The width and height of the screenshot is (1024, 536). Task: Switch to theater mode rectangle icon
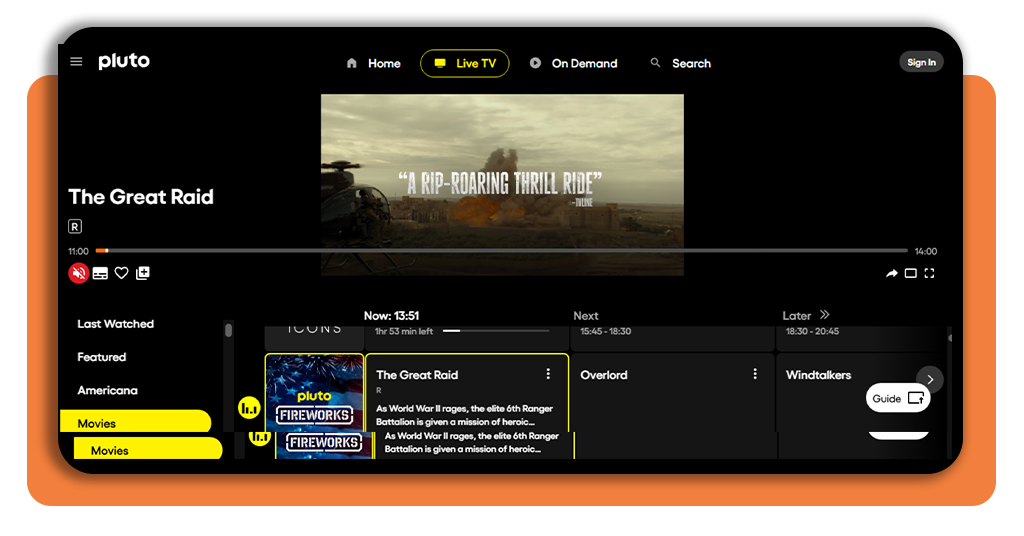pyautogui.click(x=910, y=273)
